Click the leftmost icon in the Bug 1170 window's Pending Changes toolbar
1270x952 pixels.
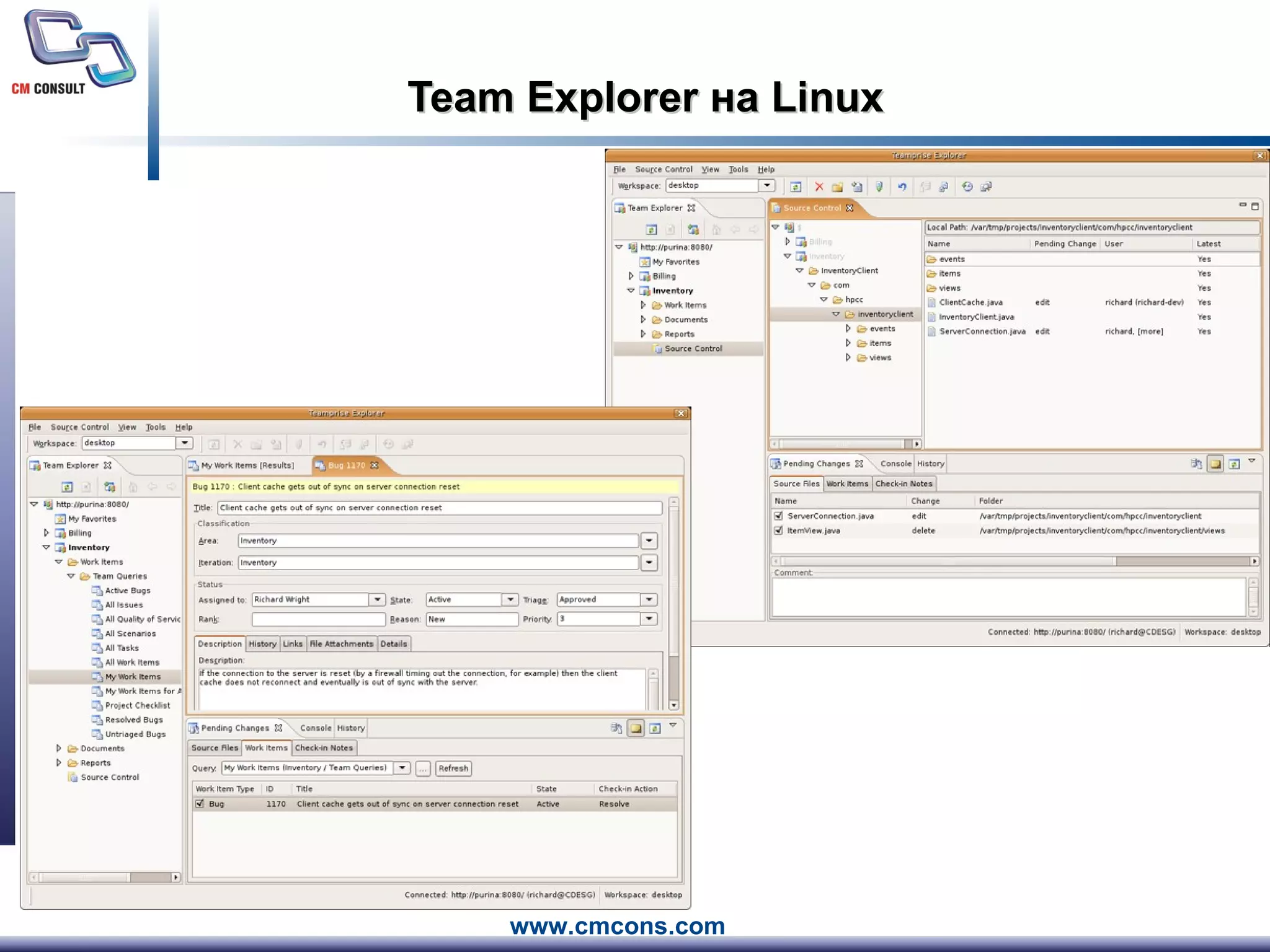616,728
